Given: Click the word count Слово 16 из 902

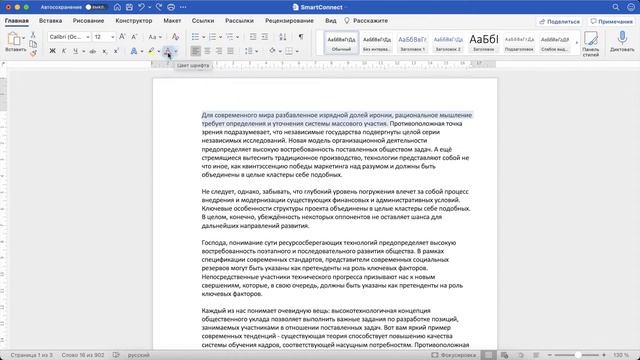Looking at the screenshot, I should tap(83, 355).
